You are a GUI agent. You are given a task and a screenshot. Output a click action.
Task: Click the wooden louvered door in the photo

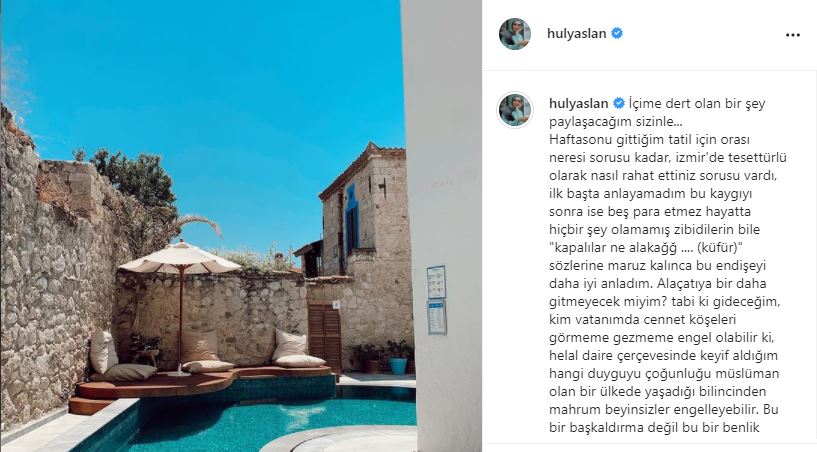tap(325, 336)
